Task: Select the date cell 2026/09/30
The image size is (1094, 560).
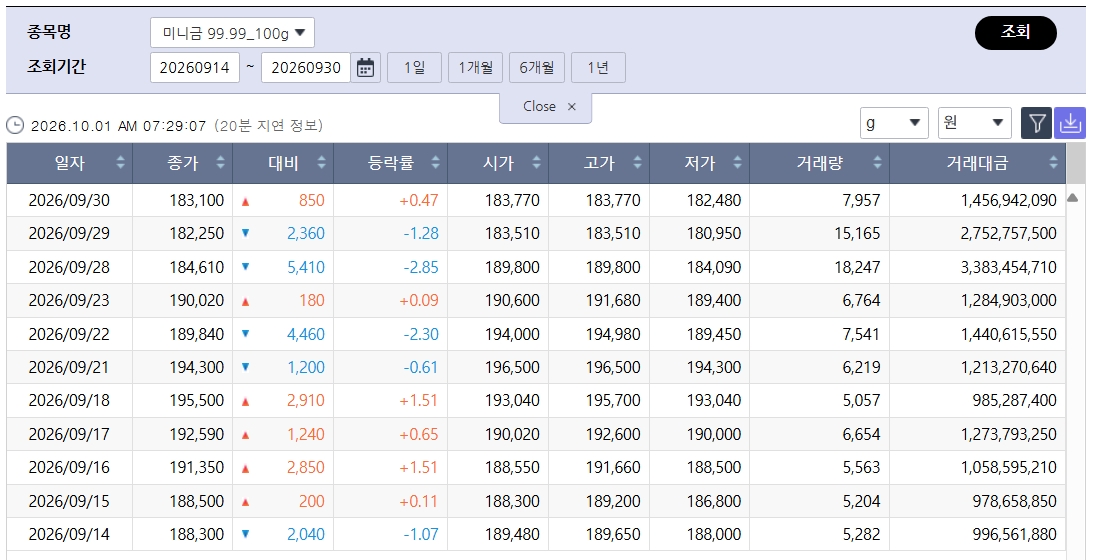Action: (x=69, y=200)
